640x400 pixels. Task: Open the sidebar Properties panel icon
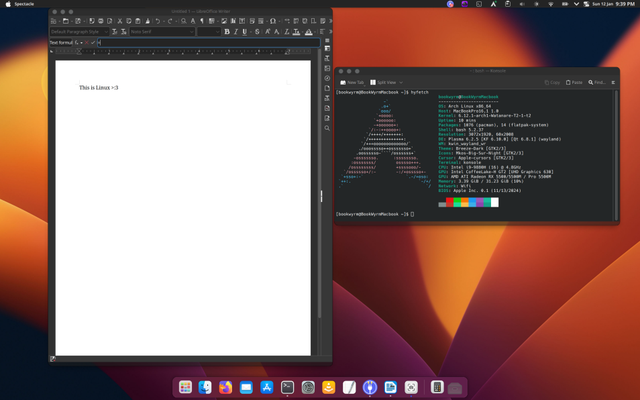point(327,48)
